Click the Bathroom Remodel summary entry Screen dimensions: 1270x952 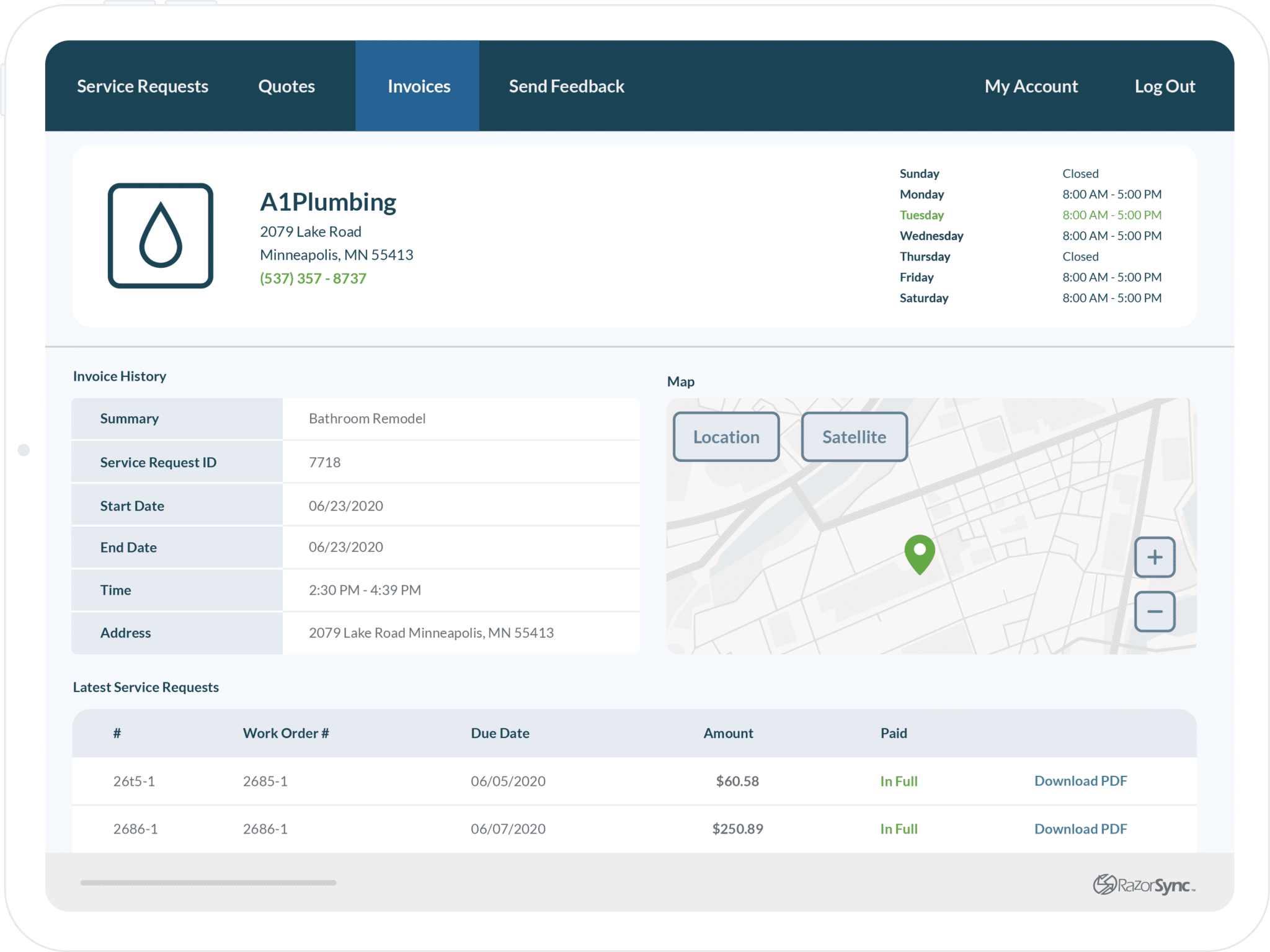[367, 418]
